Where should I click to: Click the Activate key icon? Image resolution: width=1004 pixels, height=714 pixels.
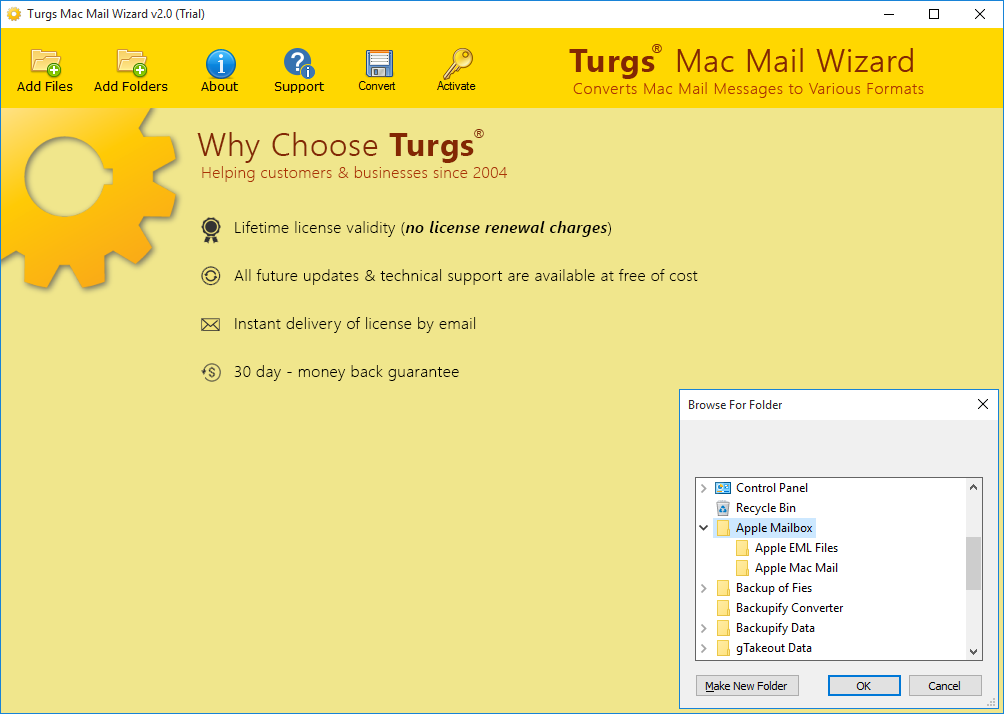pos(457,63)
